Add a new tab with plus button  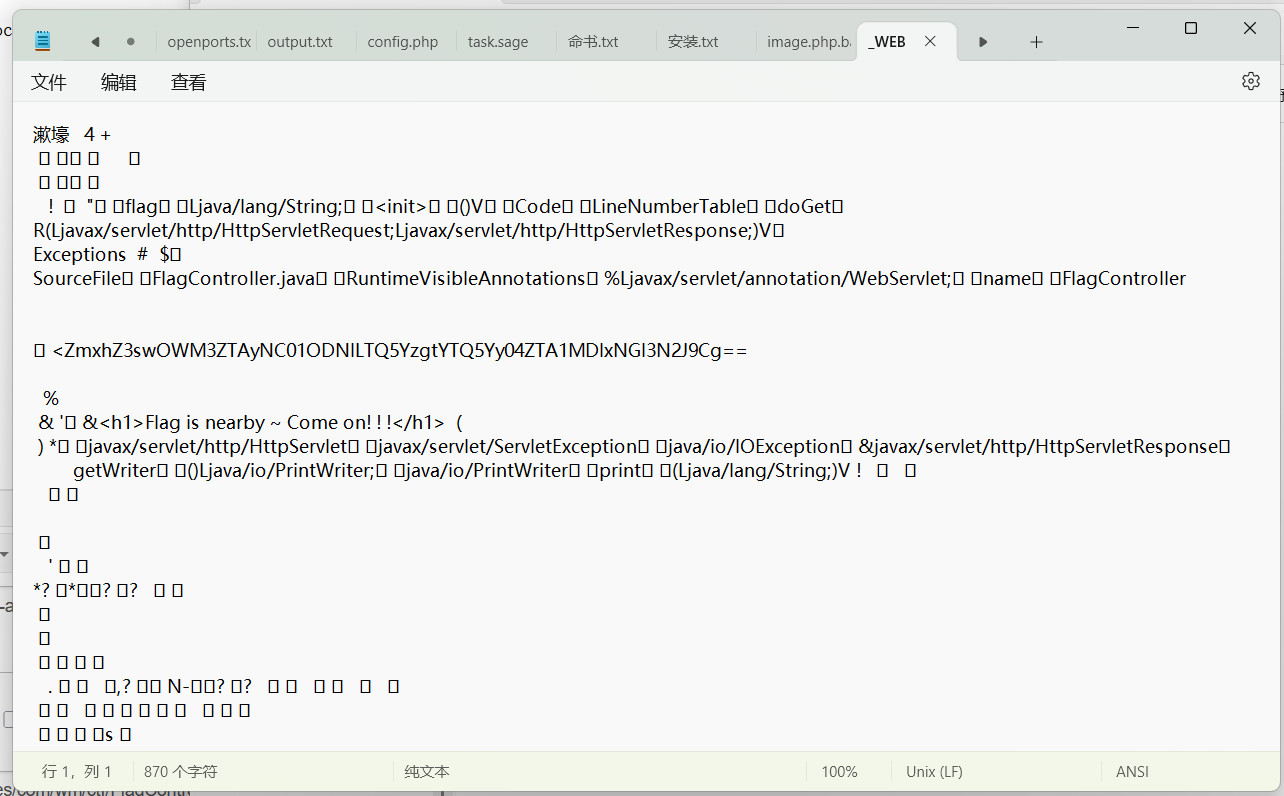tap(1036, 42)
